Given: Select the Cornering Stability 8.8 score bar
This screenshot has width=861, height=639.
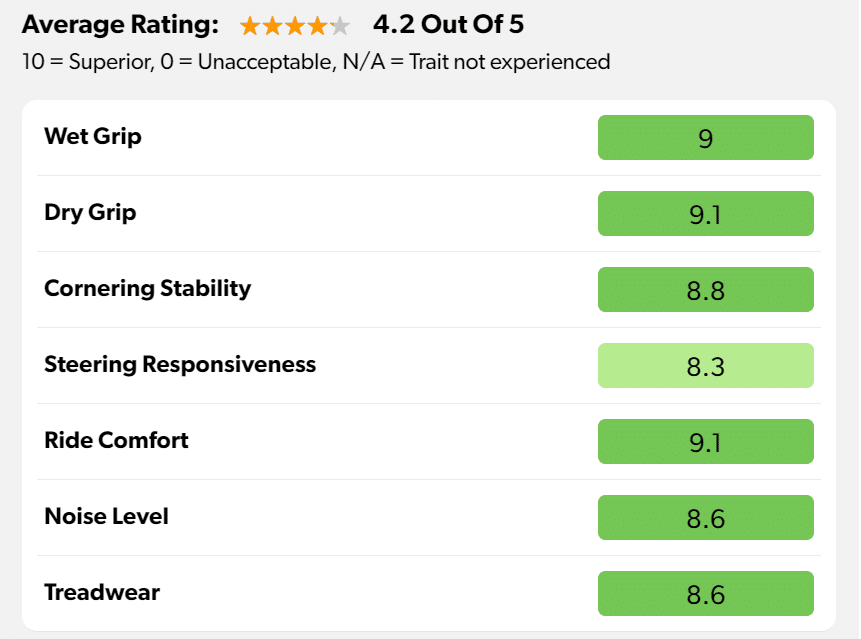Looking at the screenshot, I should (x=705, y=290).
